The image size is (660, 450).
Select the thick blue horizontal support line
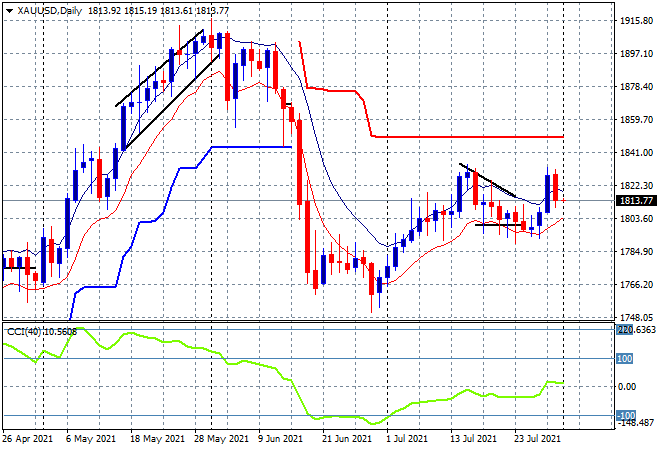[x=252, y=147]
